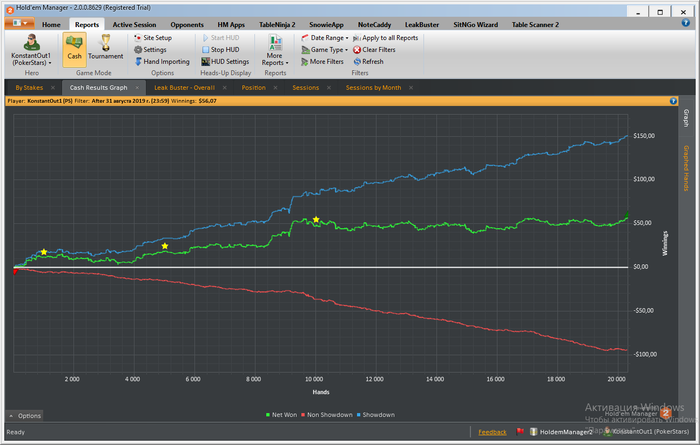
Task: Switch to Leak Buster - Overall tab
Action: point(184,87)
